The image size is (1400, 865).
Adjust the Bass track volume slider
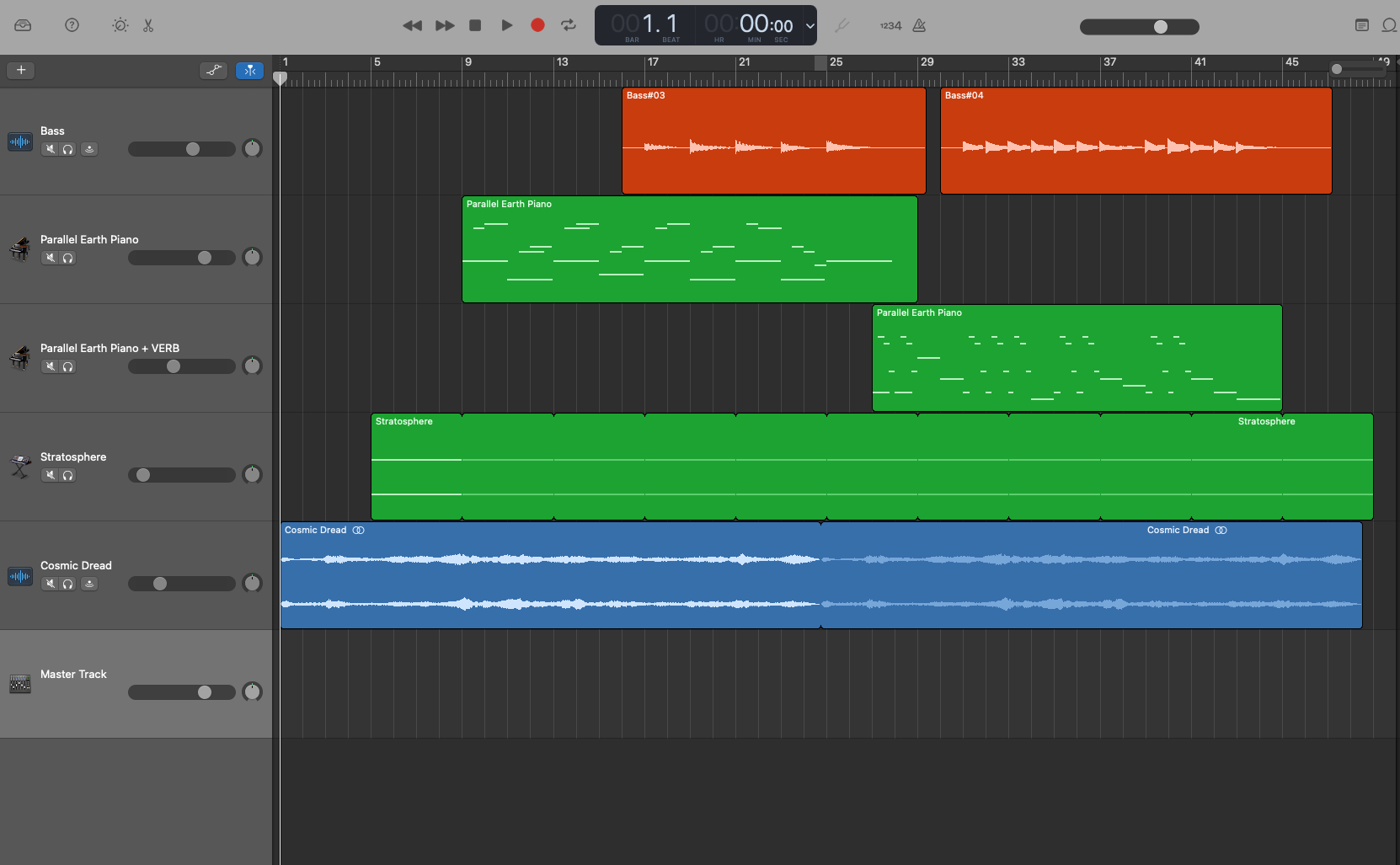[x=182, y=149]
